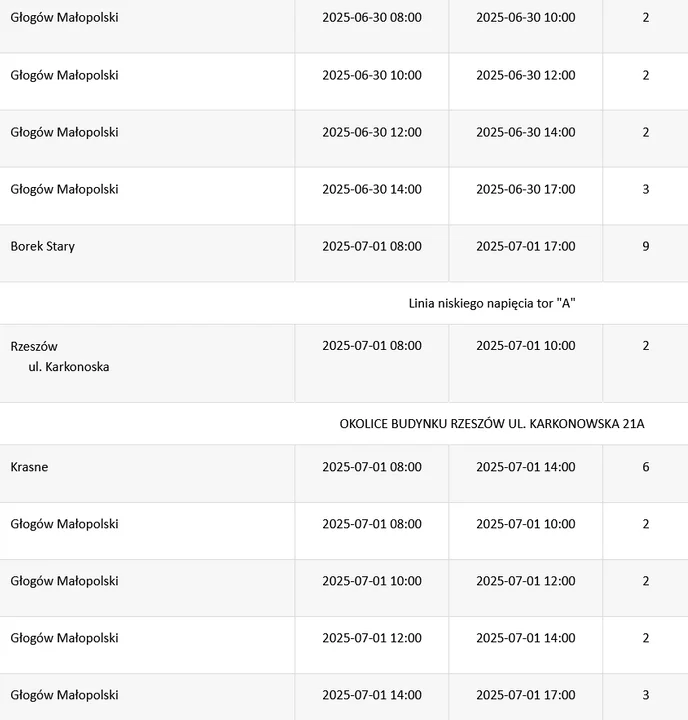Click Rzeszów ul. Karkonoska address text
Screen dimensions: 688x720
point(60,356)
